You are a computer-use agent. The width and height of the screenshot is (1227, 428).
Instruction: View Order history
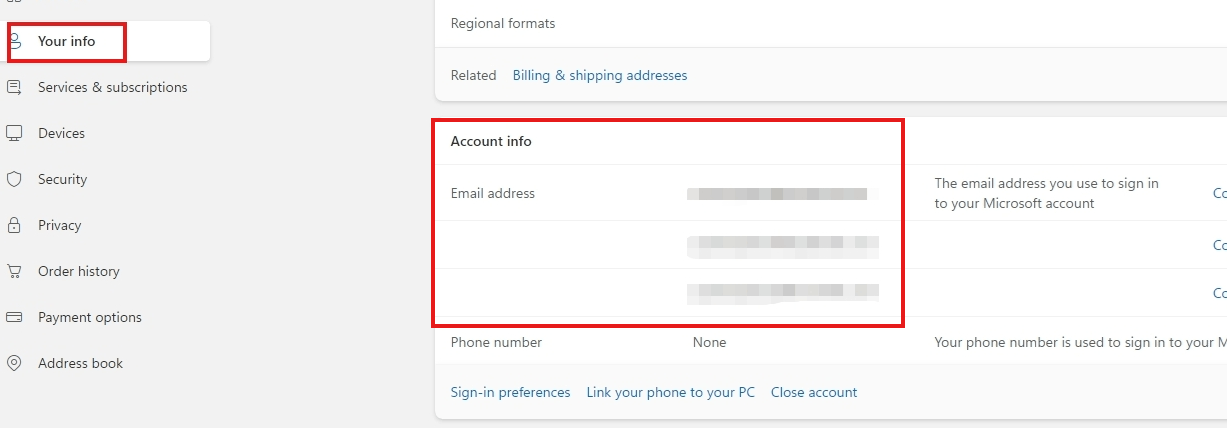(79, 271)
